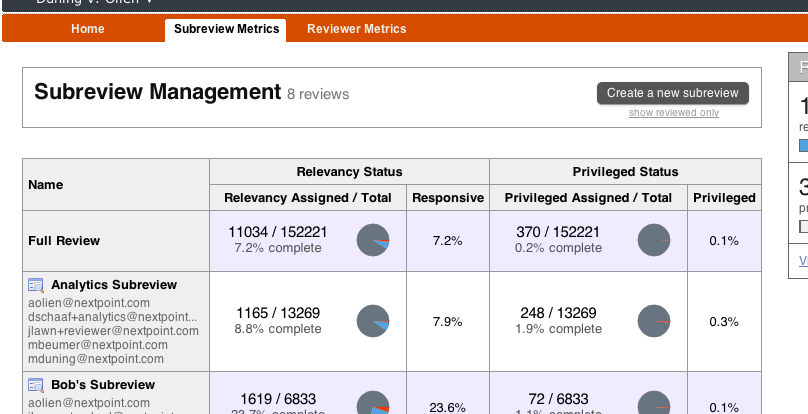
Task: Click Privileged Assigned / Total header
Action: tap(588, 198)
